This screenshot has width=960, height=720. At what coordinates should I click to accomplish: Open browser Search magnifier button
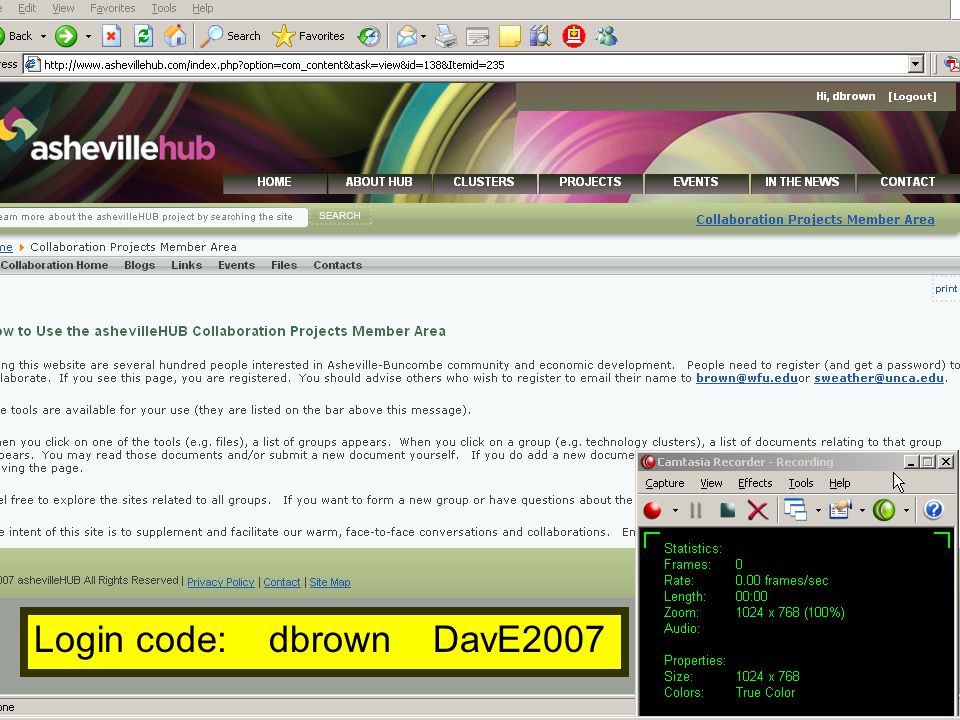tap(230, 36)
